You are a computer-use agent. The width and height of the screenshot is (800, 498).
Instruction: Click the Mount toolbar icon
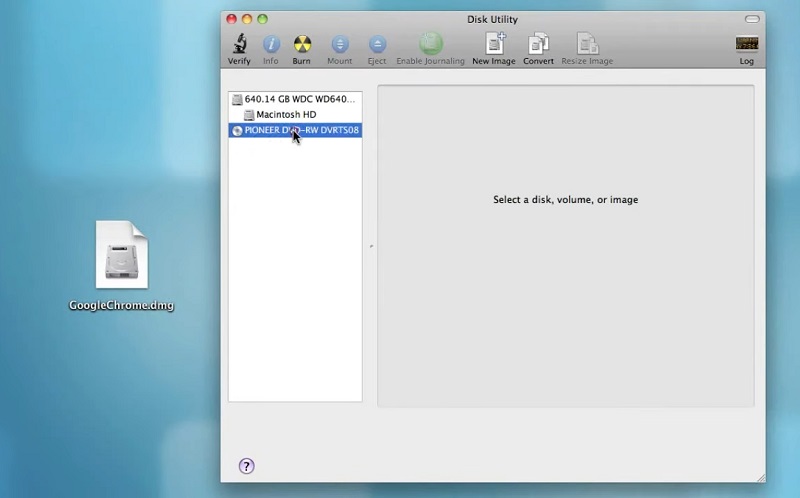tap(339, 44)
